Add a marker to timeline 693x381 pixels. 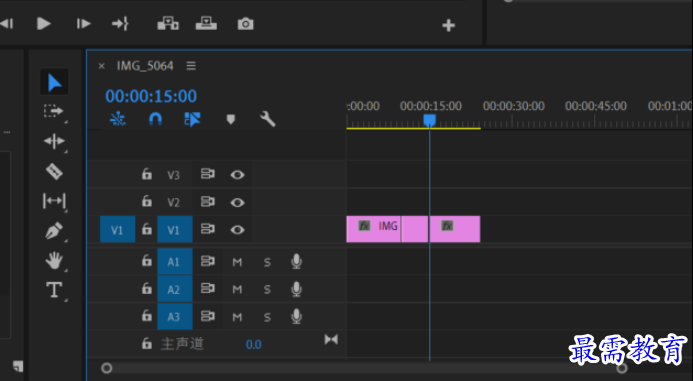[231, 119]
